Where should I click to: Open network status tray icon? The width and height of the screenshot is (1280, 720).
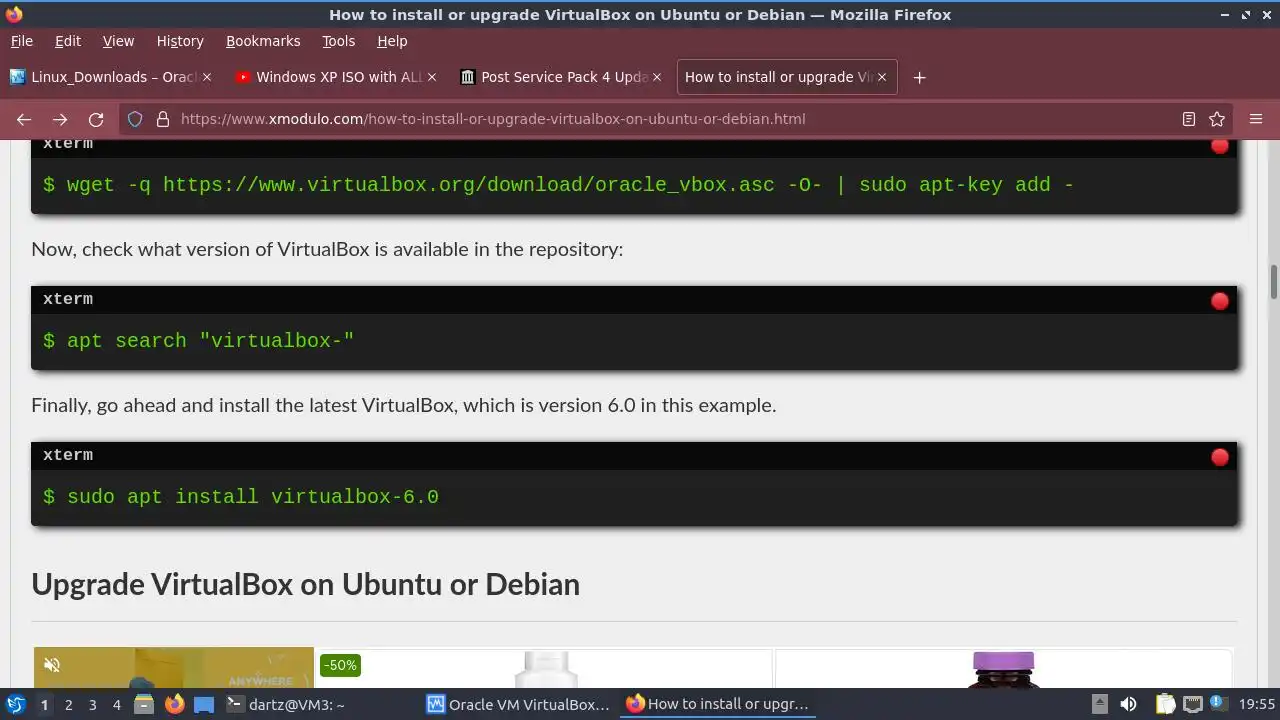[1192, 704]
